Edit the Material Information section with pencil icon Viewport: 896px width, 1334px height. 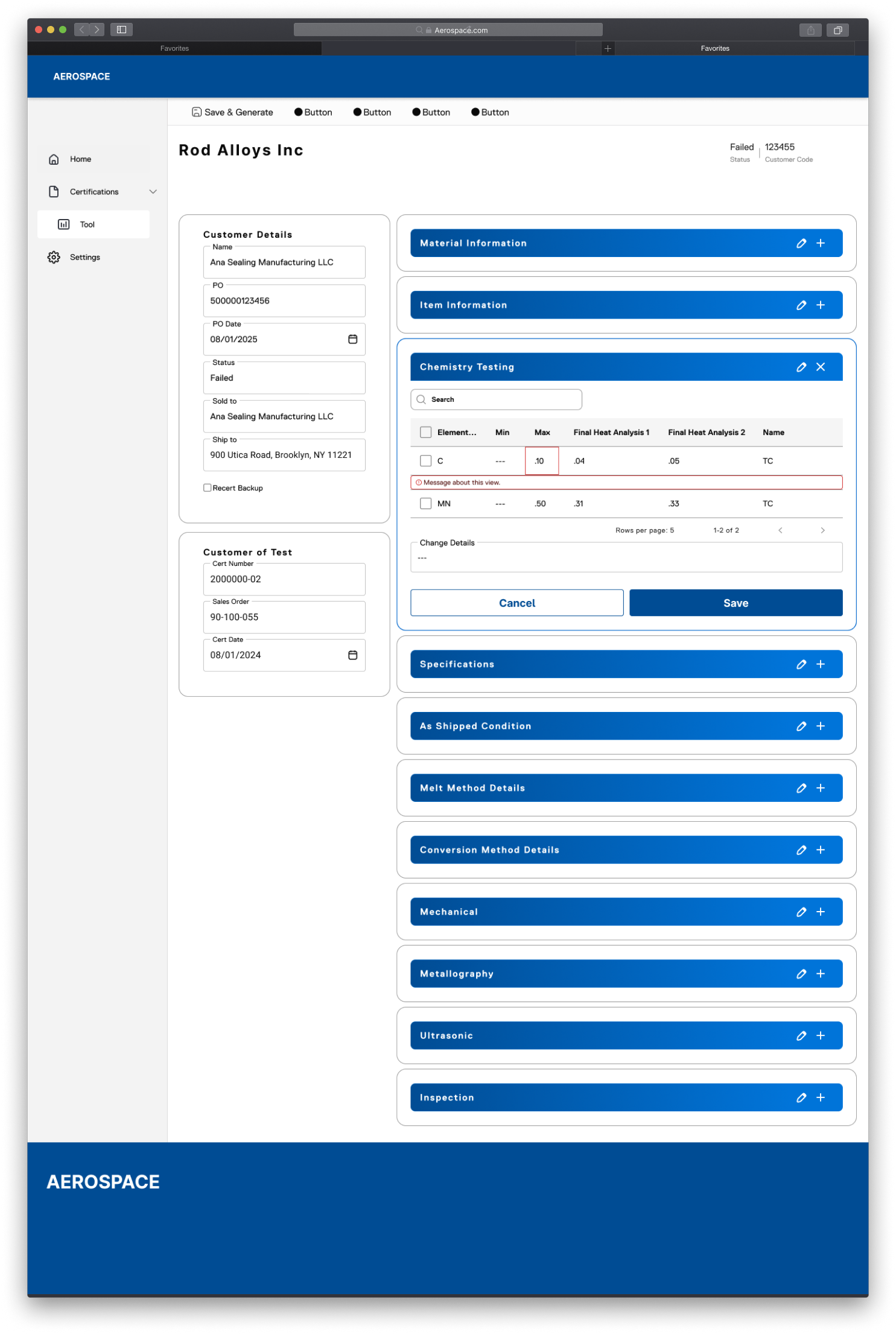tap(801, 243)
